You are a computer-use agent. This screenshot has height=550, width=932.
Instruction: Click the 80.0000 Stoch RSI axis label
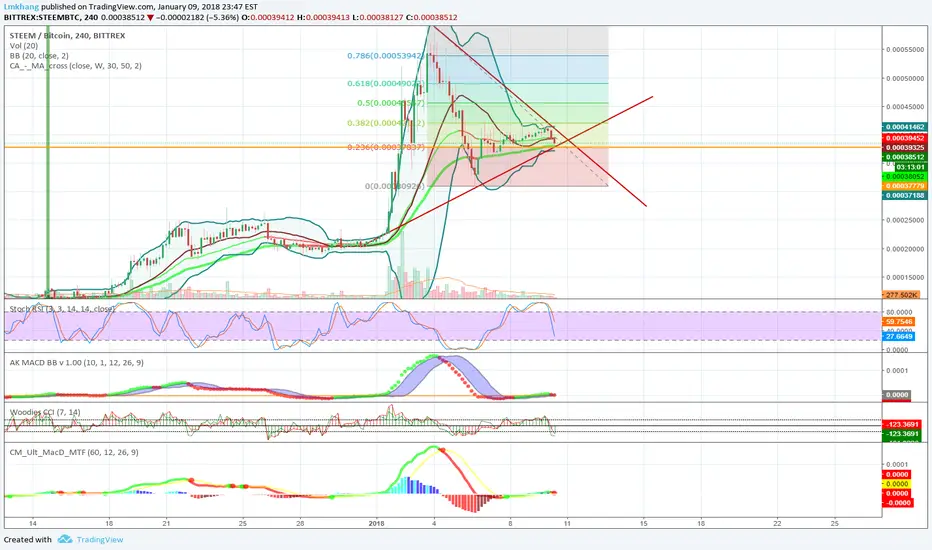pos(899,312)
